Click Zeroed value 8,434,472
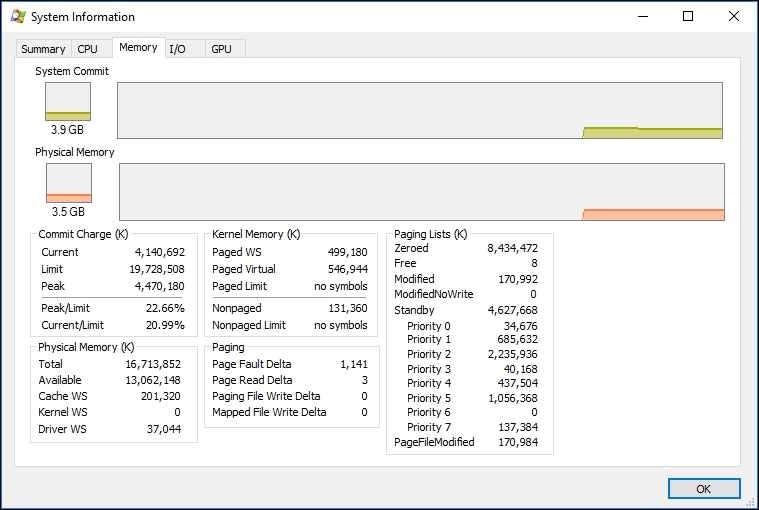Viewport: 759px width, 510px height. point(513,248)
